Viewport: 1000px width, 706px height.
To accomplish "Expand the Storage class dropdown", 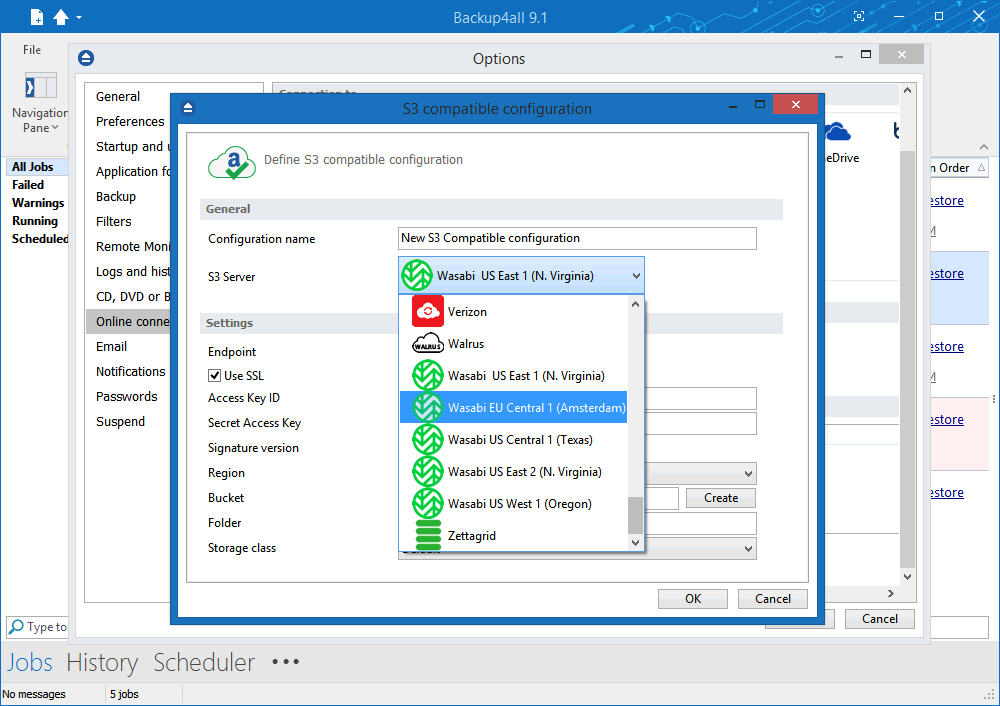I will pos(748,548).
